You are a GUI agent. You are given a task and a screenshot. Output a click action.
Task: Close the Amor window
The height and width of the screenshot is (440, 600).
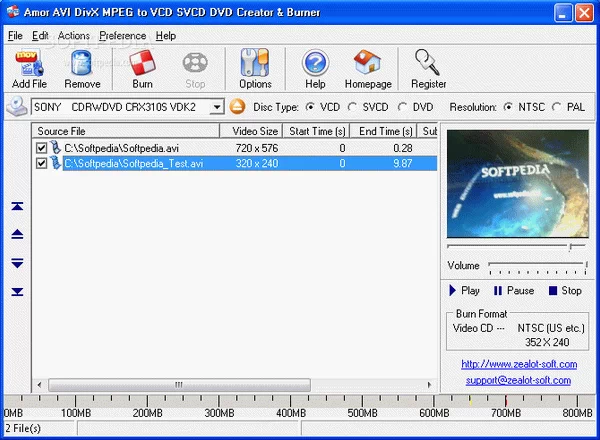pos(584,13)
